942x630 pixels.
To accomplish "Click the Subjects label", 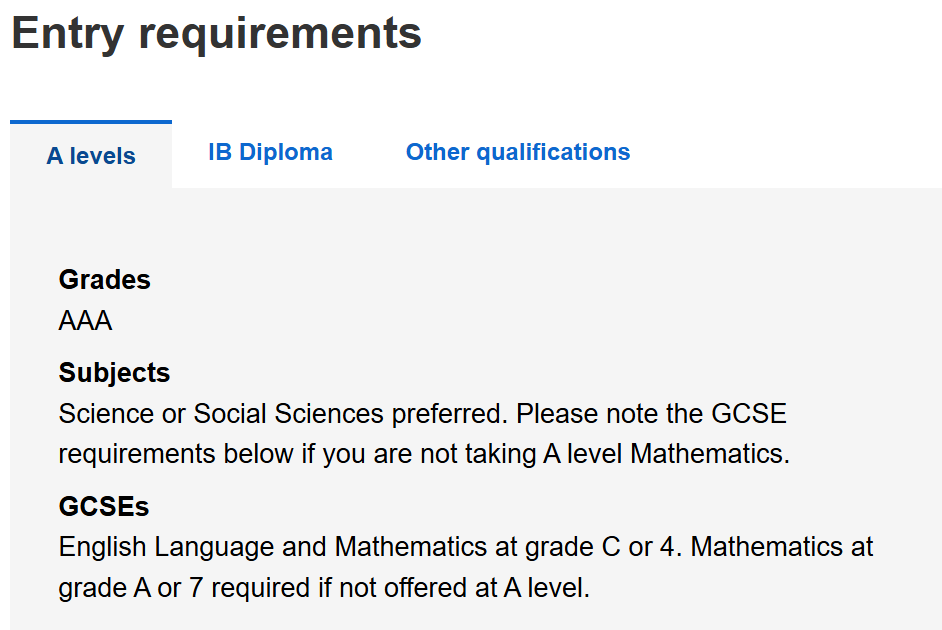I will point(114,373).
